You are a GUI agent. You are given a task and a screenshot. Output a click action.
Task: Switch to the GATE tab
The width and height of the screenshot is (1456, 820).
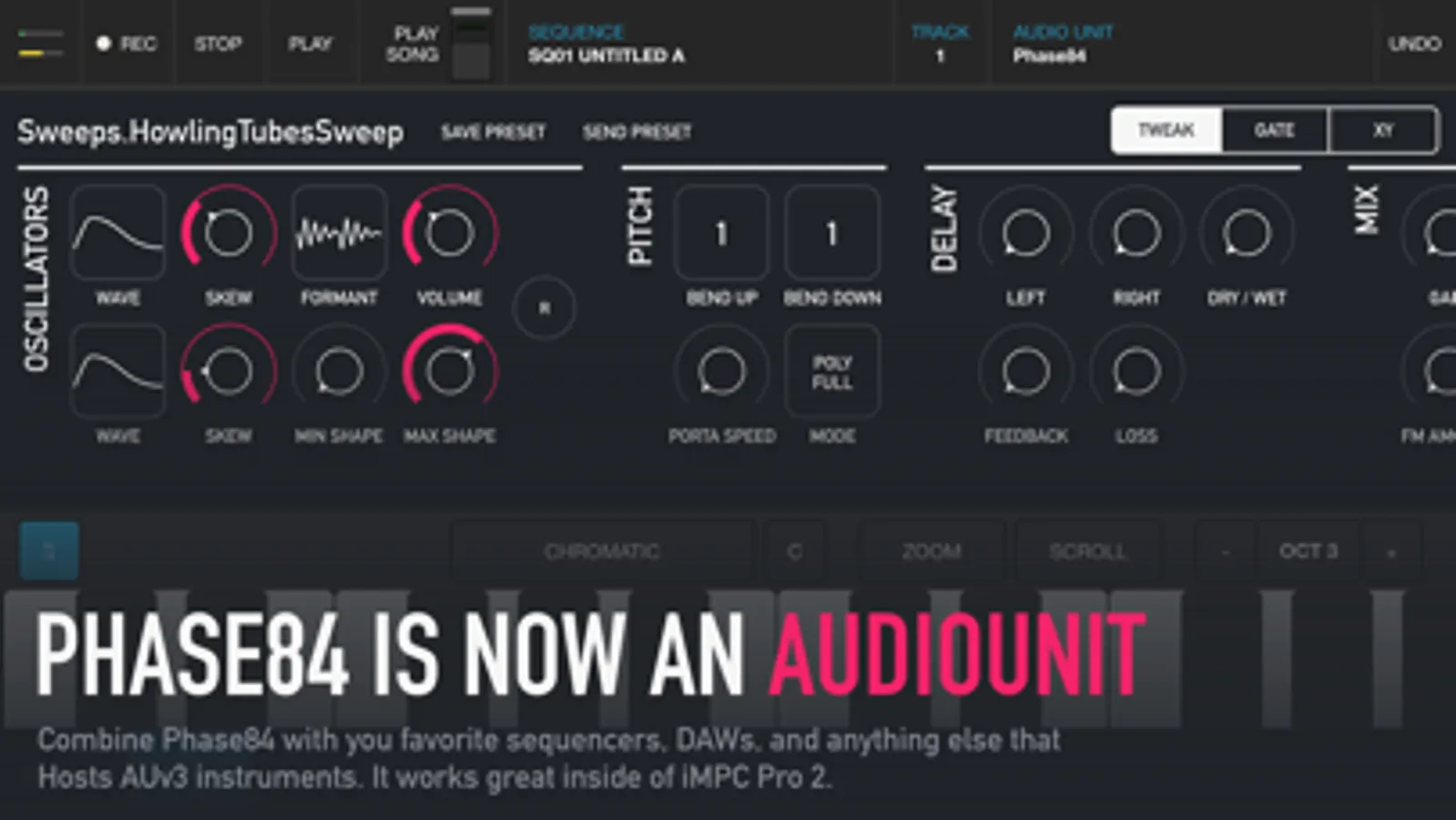[x=1275, y=130]
